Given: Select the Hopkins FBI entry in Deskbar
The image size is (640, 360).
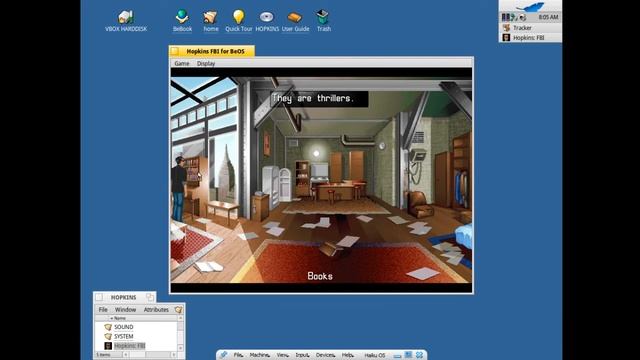Looking at the screenshot, I should [530, 38].
